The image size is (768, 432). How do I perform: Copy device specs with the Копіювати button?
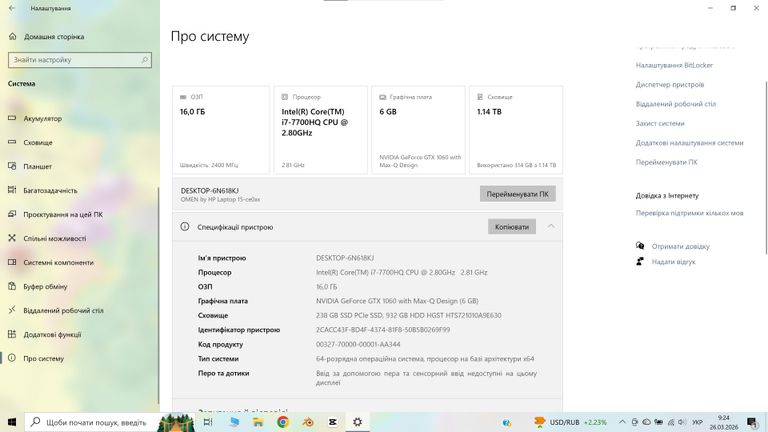[x=511, y=227]
